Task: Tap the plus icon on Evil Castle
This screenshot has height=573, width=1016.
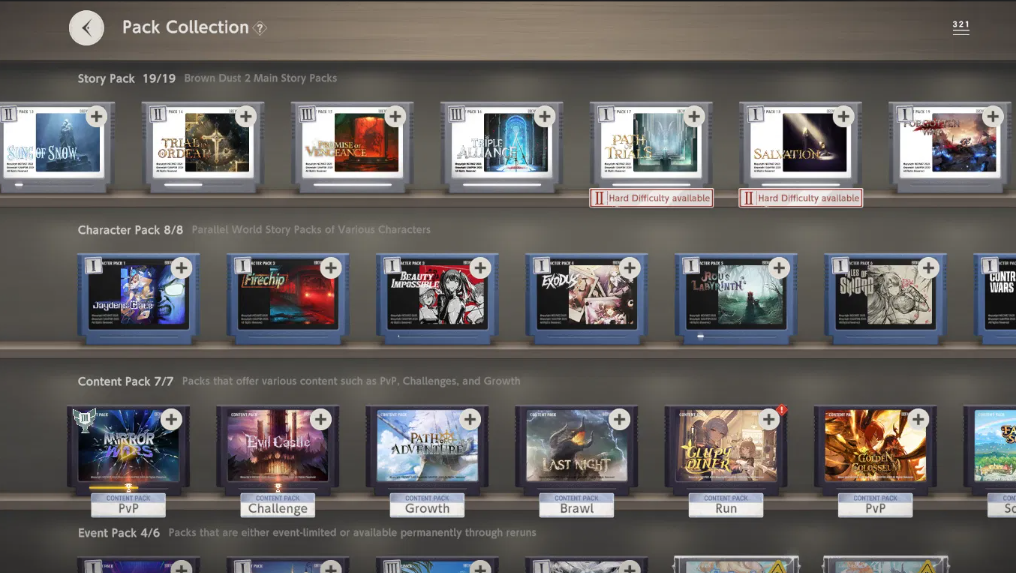Action: 320,419
